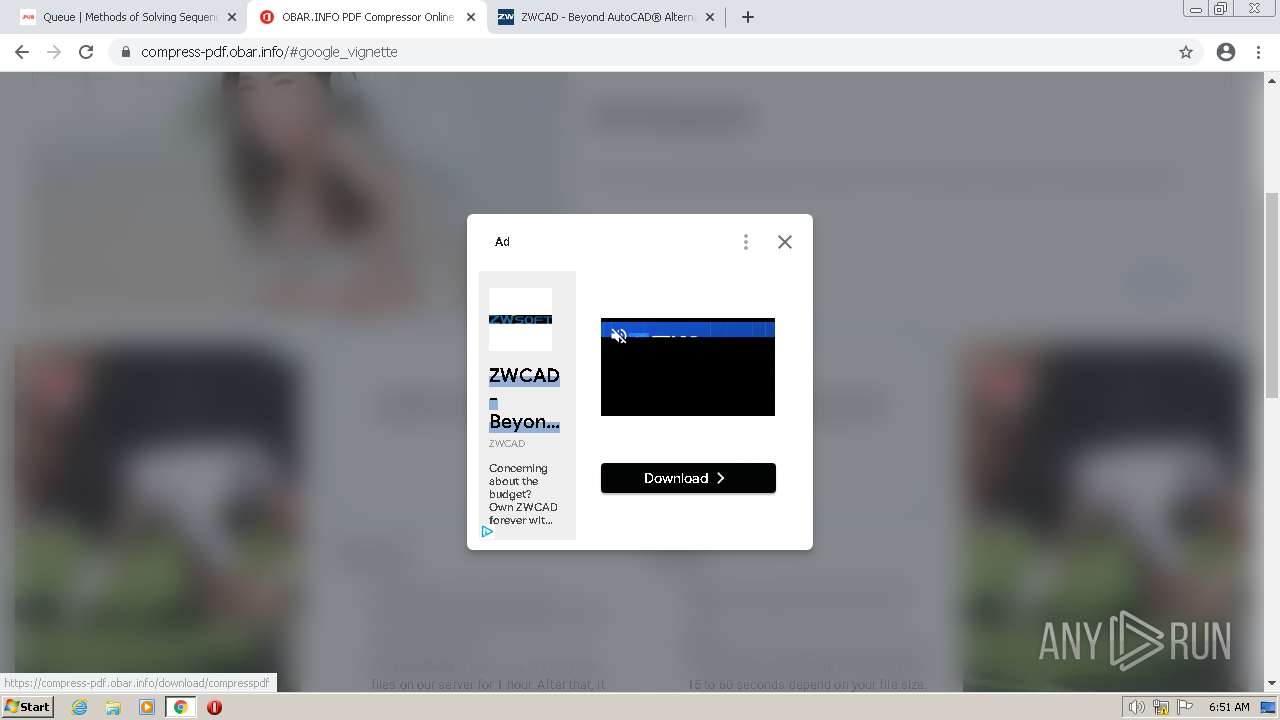Open the Windows Start menu
The image size is (1280, 720).
(27, 706)
